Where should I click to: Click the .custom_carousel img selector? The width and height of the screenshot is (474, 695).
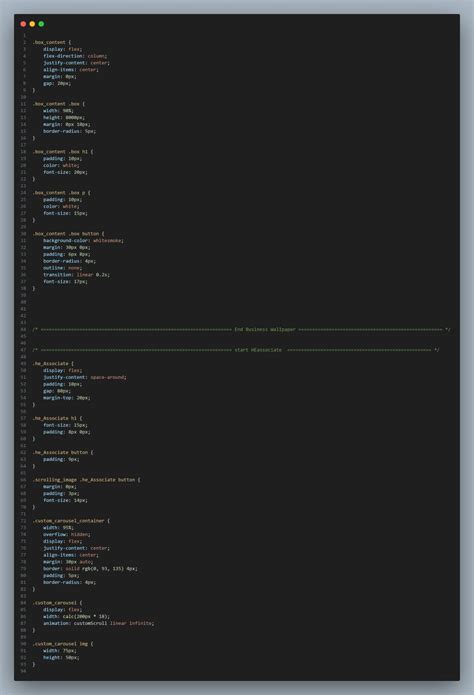(x=60, y=644)
